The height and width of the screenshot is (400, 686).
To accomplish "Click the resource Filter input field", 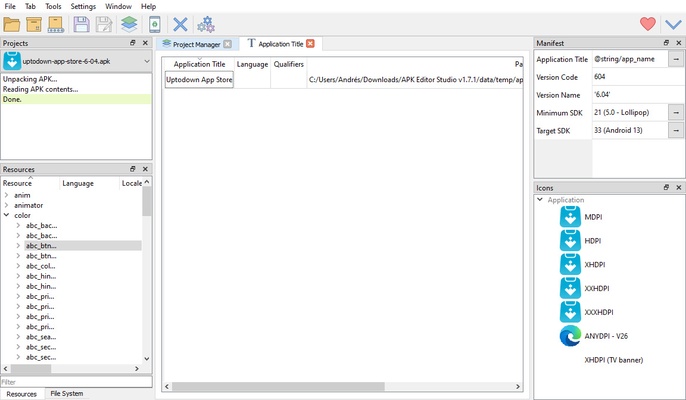I will pos(77,382).
